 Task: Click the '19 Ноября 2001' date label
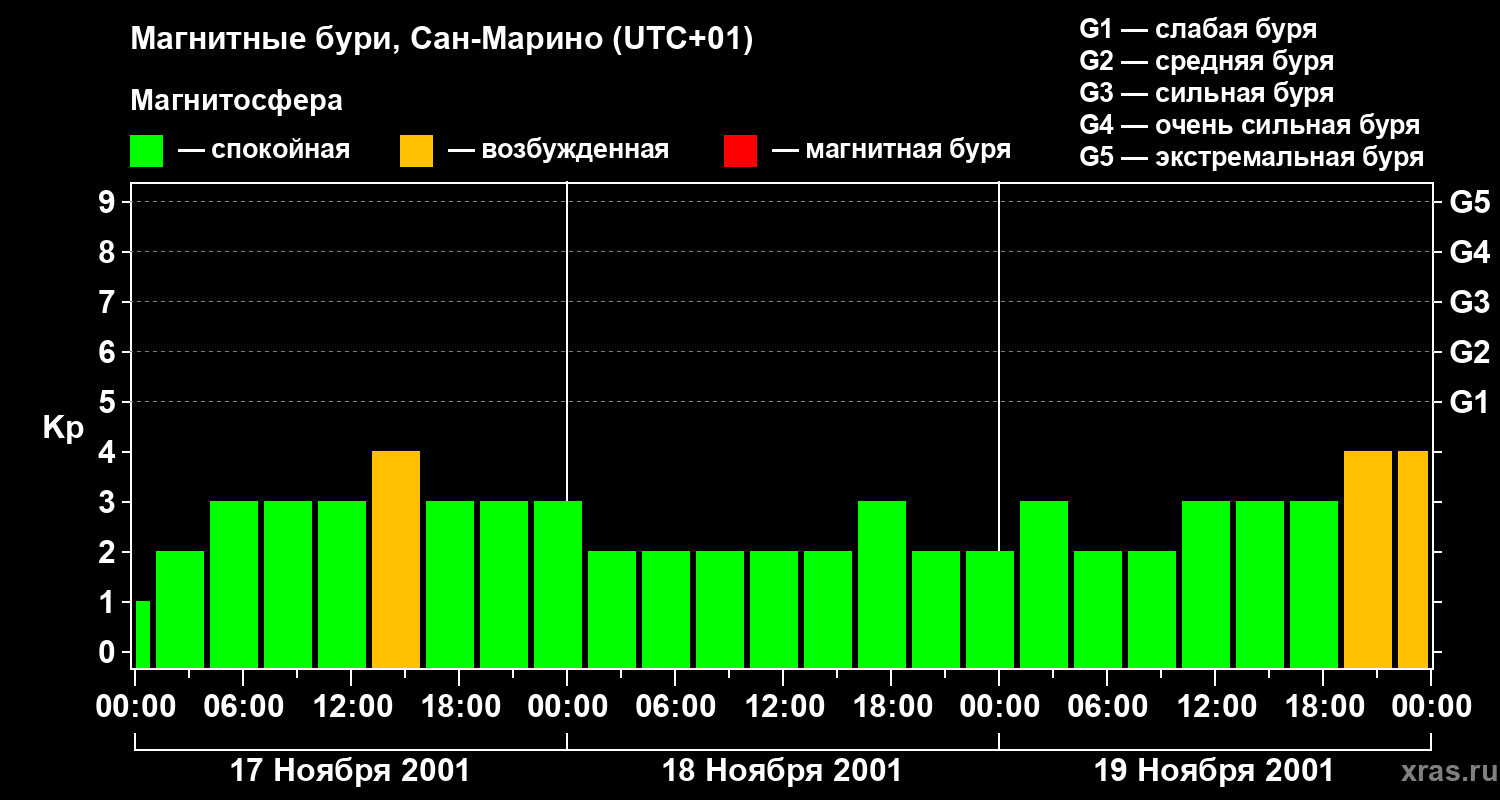coord(1214,770)
